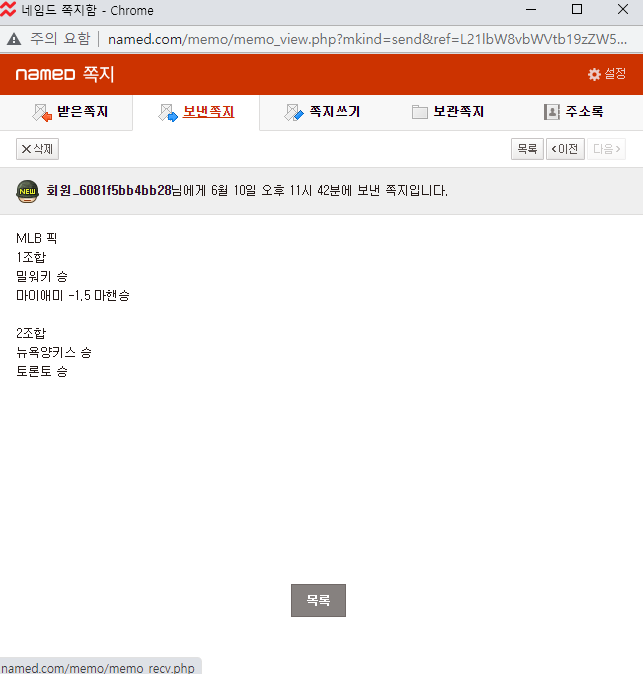Open the 받은쪽지 received messages tab
This screenshot has width=643, height=674.
coord(70,112)
